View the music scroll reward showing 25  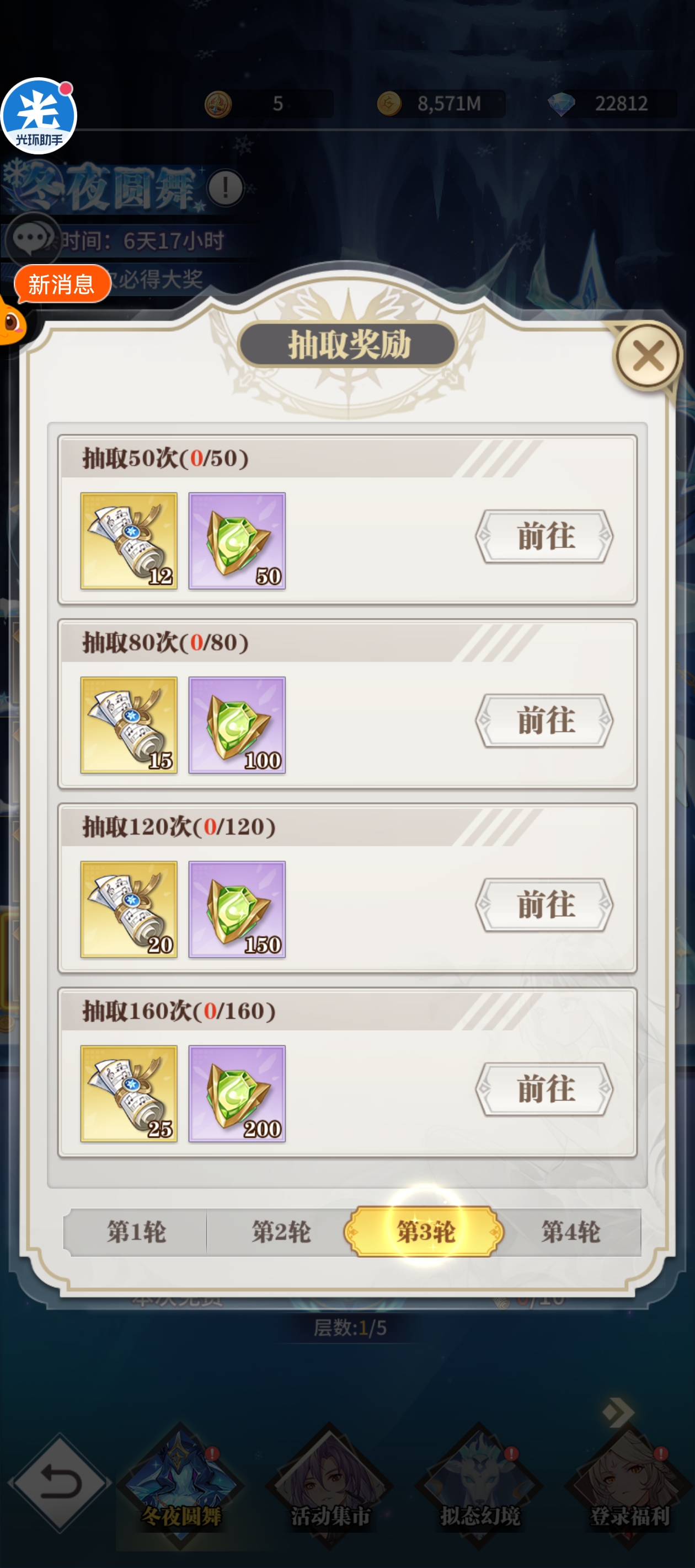tap(129, 1094)
